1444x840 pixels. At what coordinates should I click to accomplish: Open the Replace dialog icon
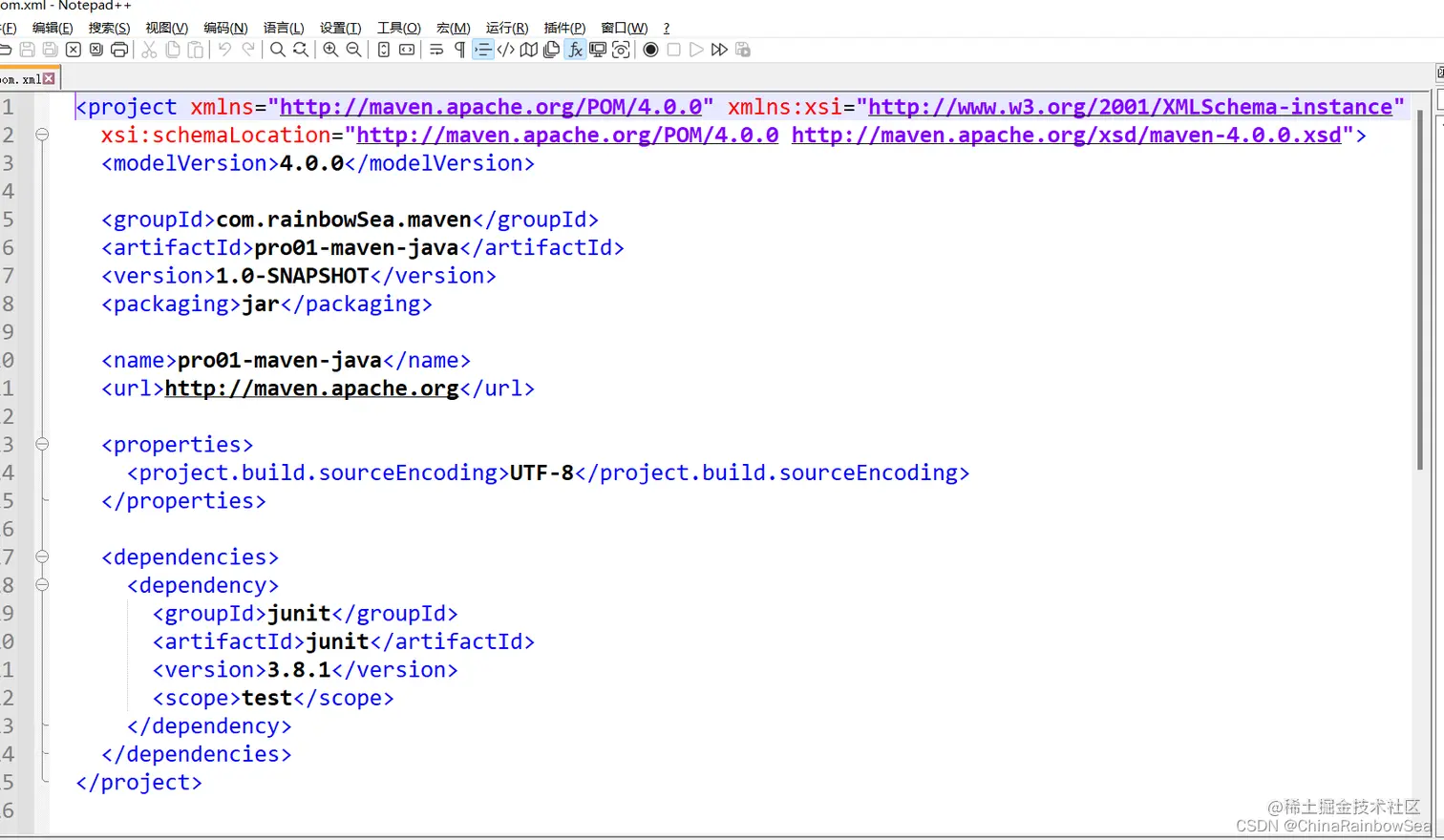pyautogui.click(x=301, y=50)
